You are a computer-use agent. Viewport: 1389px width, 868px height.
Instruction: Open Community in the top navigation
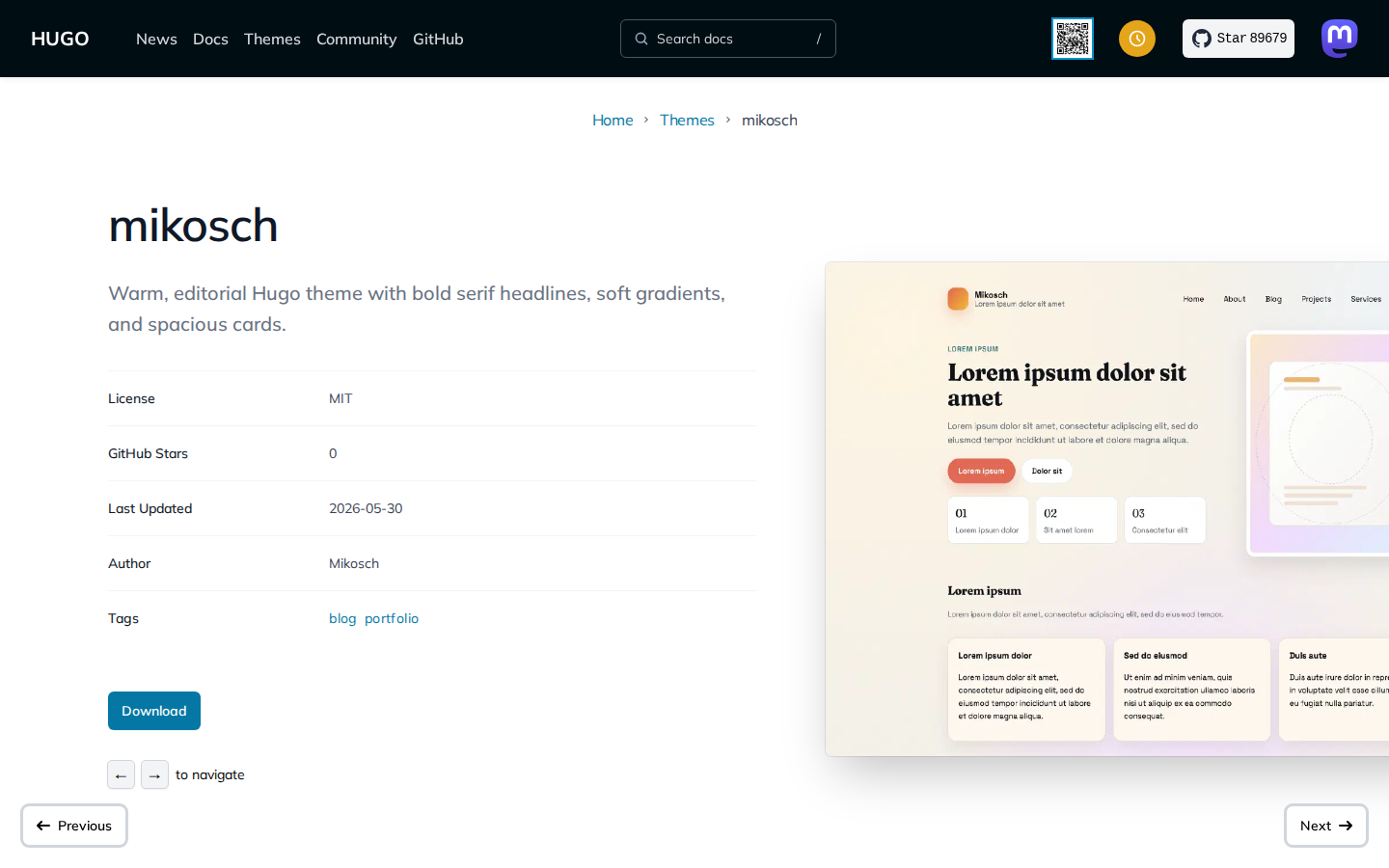coord(356,39)
